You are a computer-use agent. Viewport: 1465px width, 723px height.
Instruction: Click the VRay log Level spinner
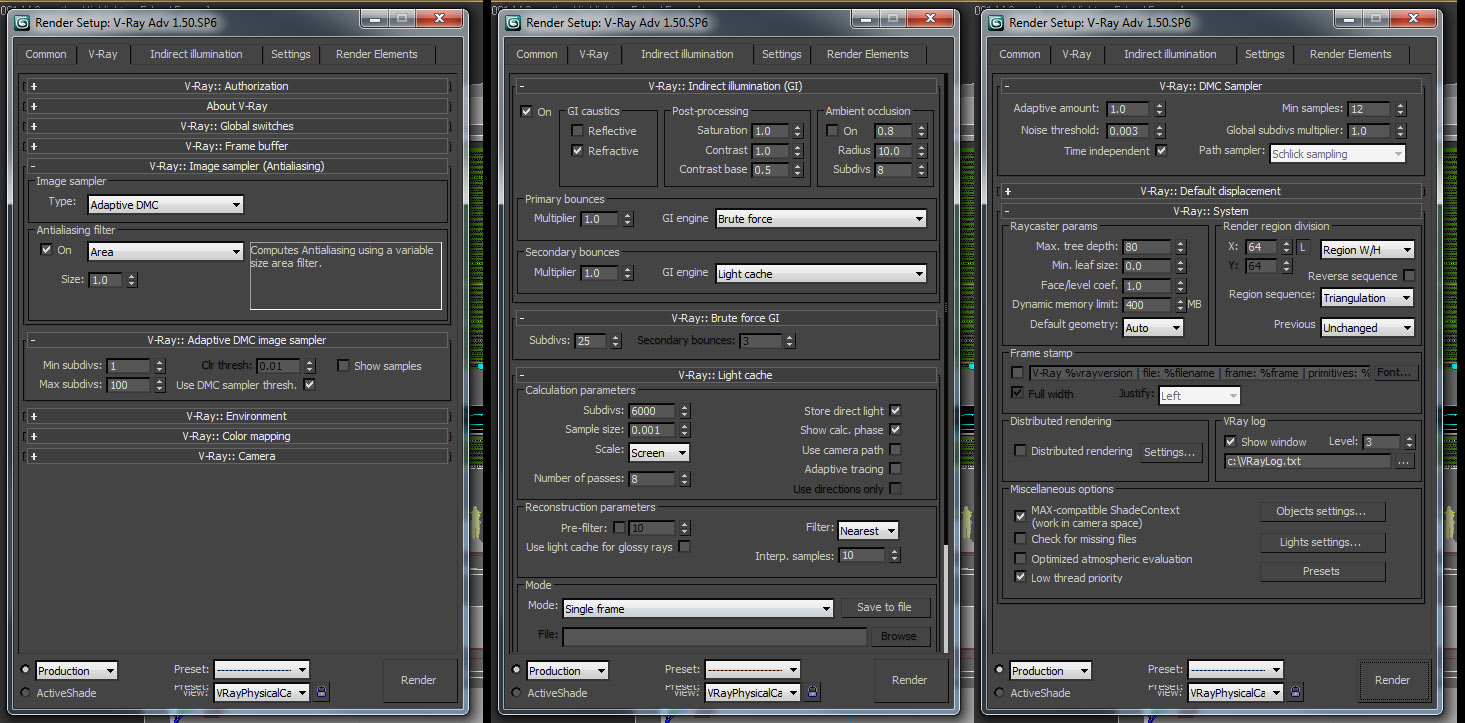point(1410,442)
